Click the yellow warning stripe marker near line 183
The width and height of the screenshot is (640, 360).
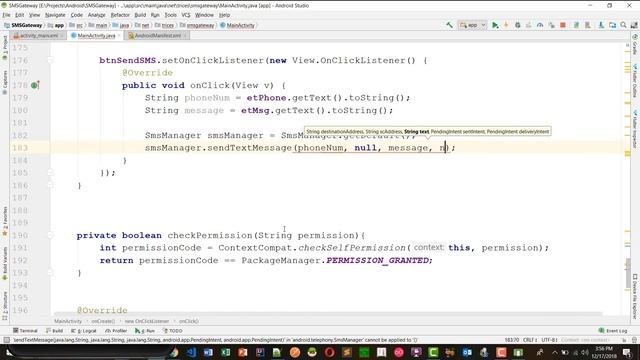pos(627,153)
